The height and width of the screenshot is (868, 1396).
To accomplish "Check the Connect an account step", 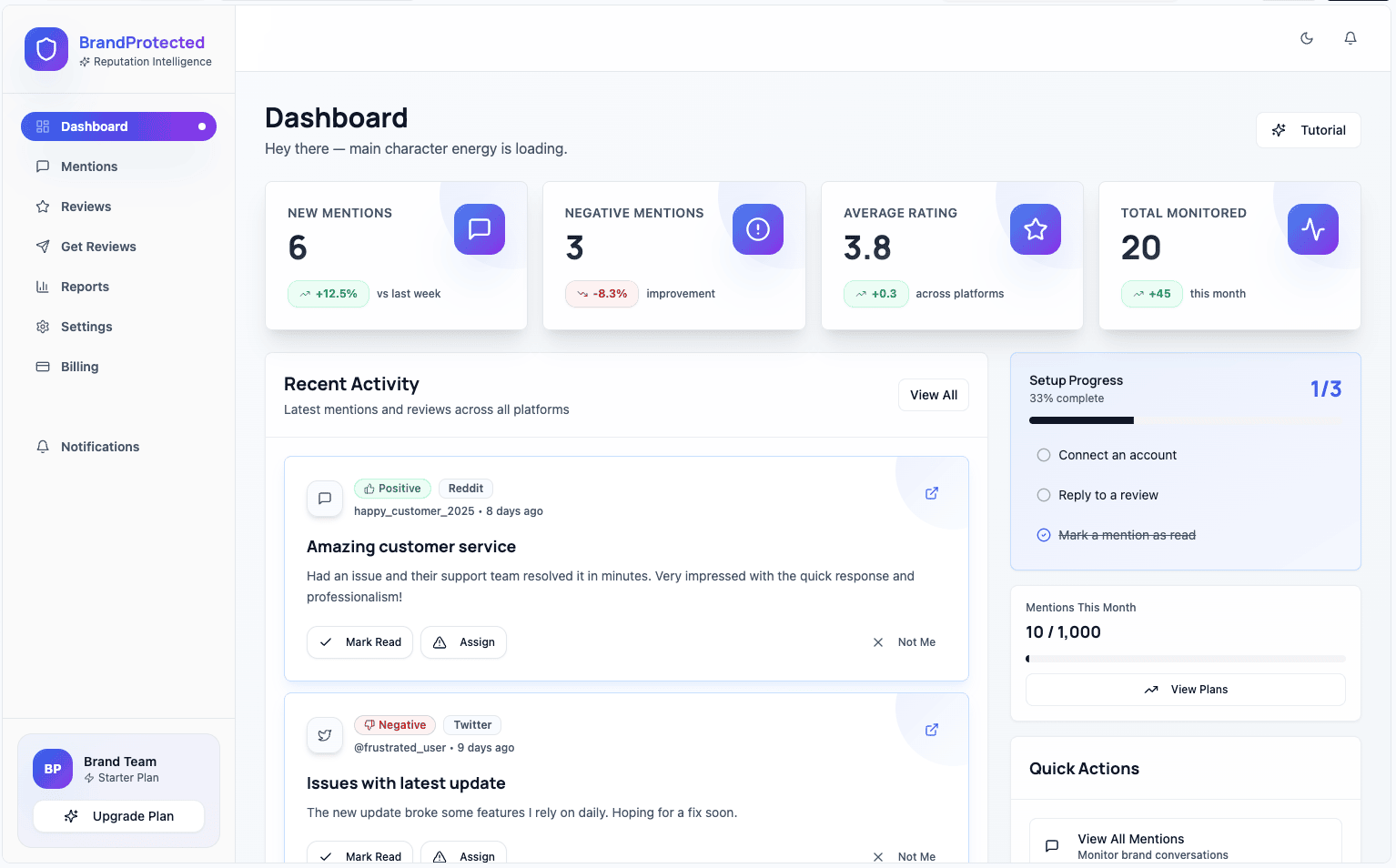I will point(1044,455).
